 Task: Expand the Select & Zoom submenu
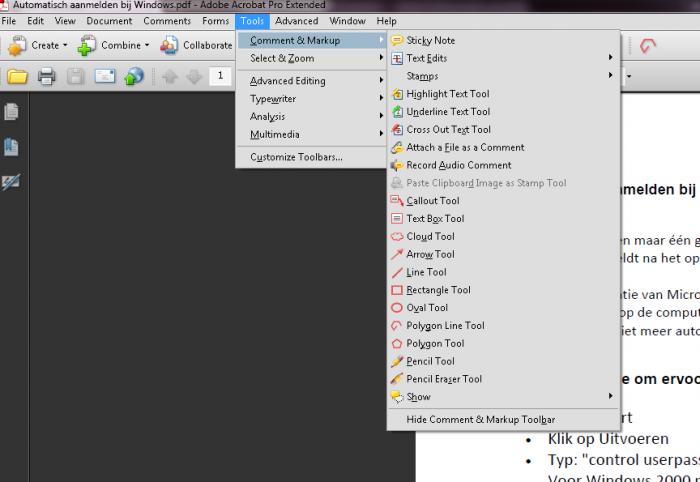point(312,58)
